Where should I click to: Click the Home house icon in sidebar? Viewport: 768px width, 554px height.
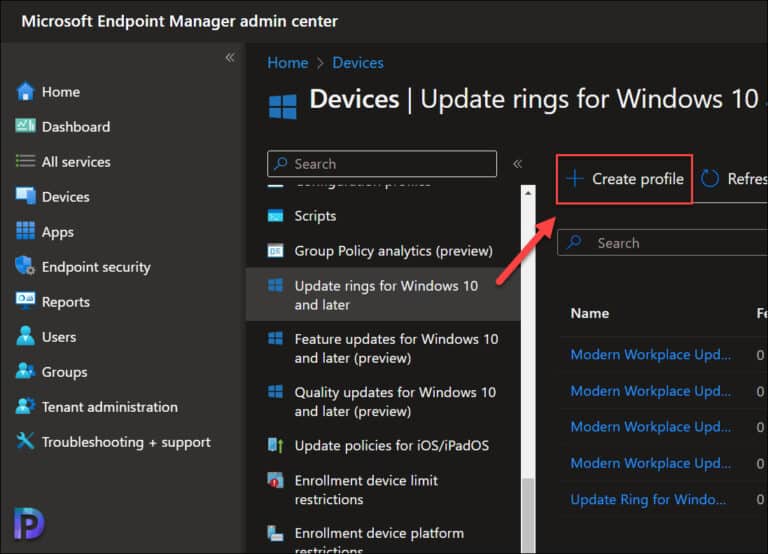click(x=25, y=92)
